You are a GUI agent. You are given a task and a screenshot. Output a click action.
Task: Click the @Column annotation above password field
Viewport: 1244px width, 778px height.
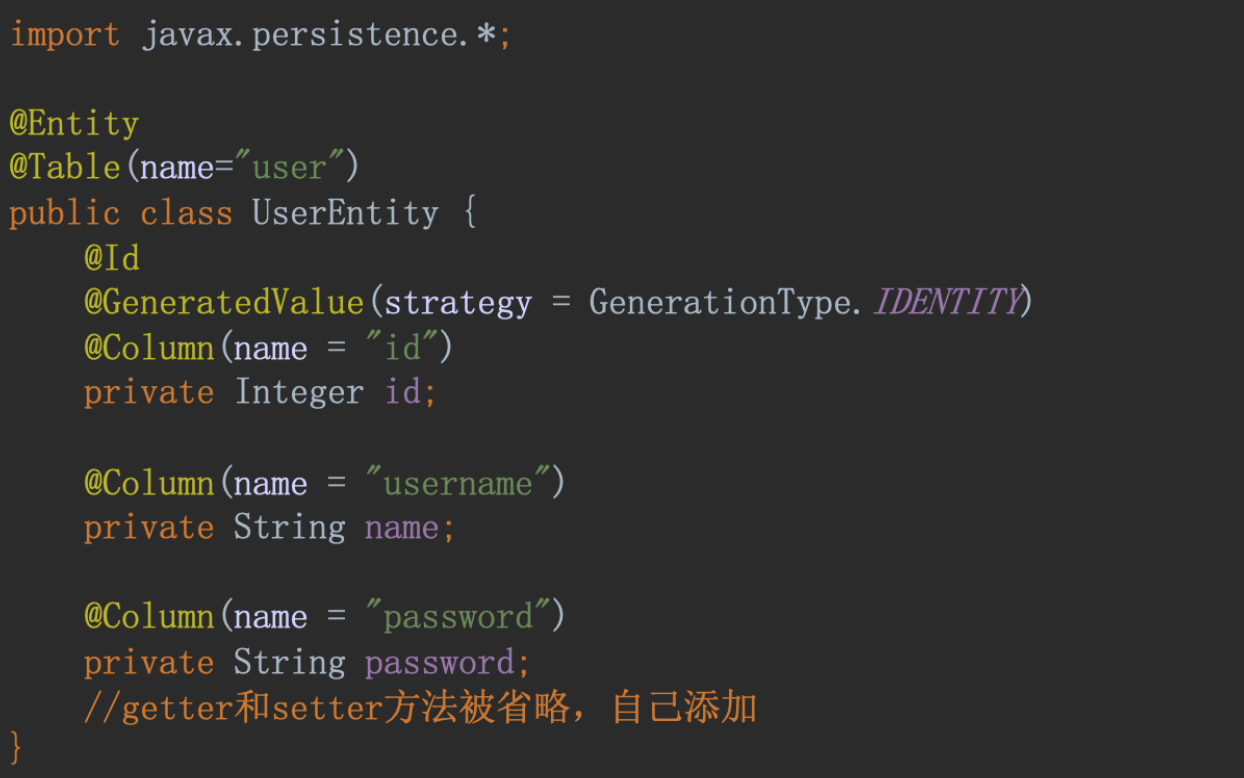click(149, 617)
